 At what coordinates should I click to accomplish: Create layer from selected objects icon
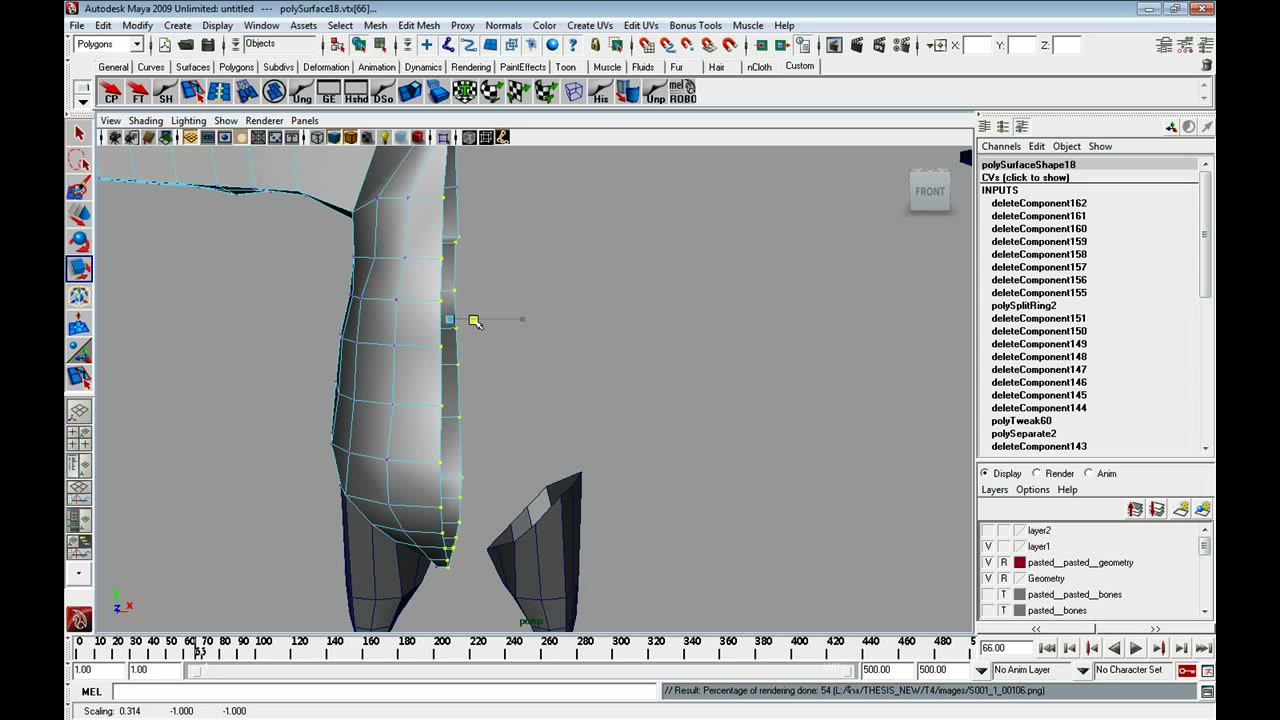tap(1203, 510)
